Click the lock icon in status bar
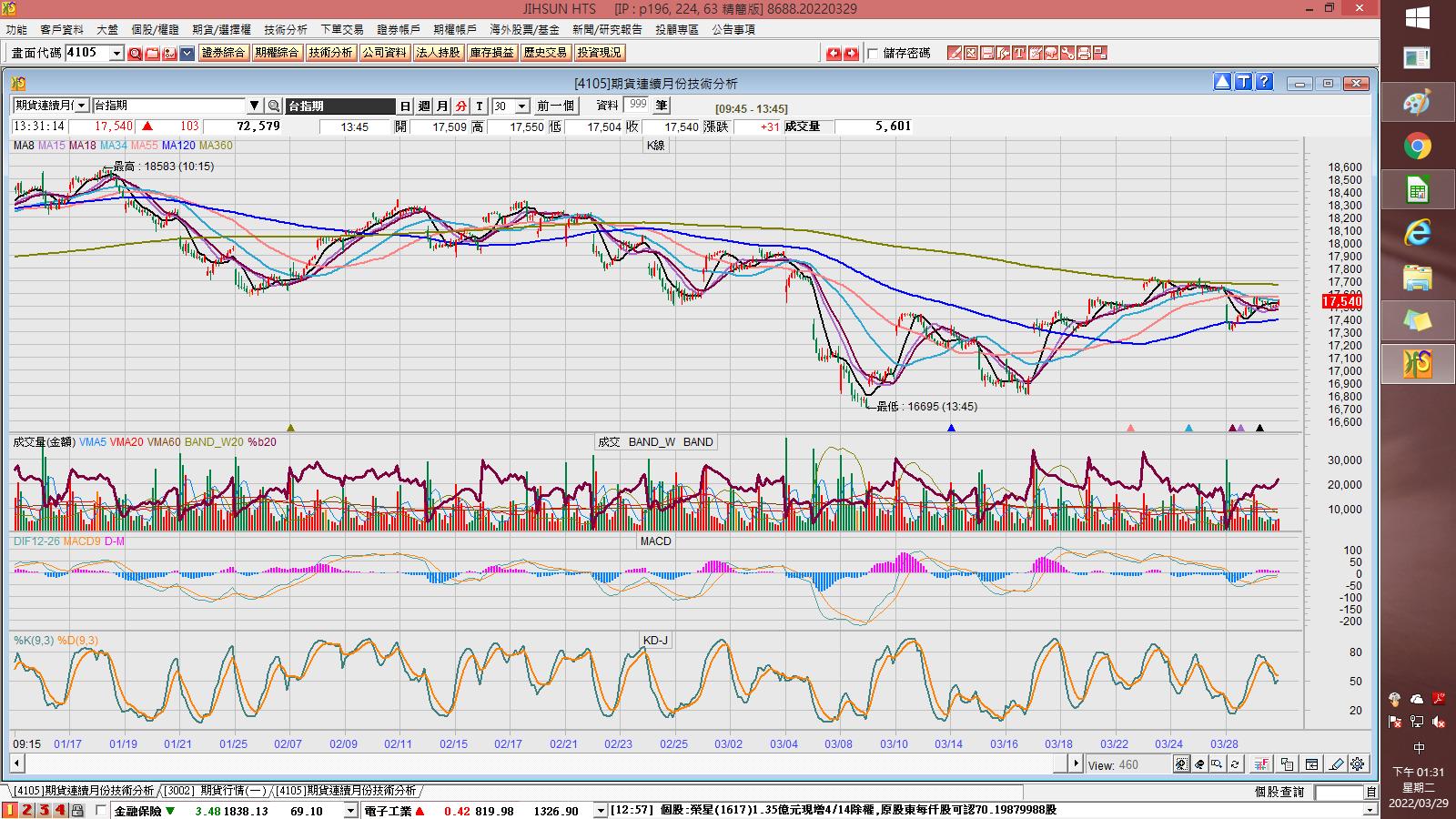The width and height of the screenshot is (1456, 819). [77, 811]
